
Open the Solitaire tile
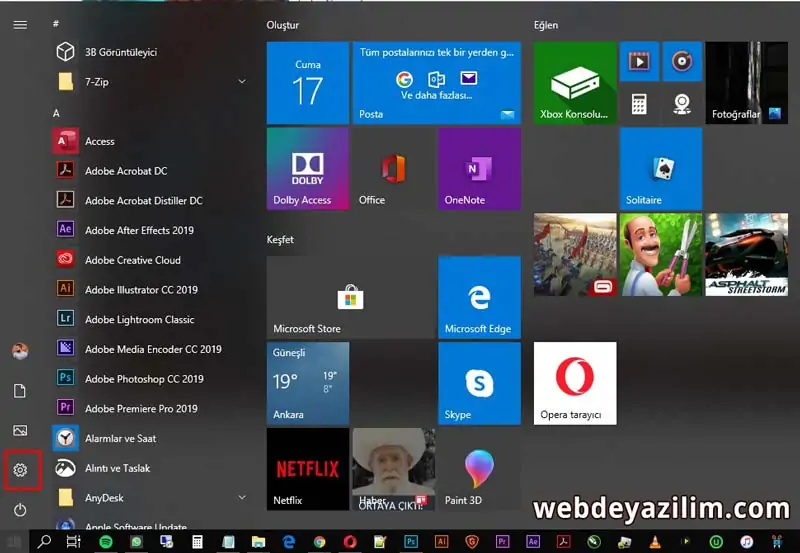point(661,169)
